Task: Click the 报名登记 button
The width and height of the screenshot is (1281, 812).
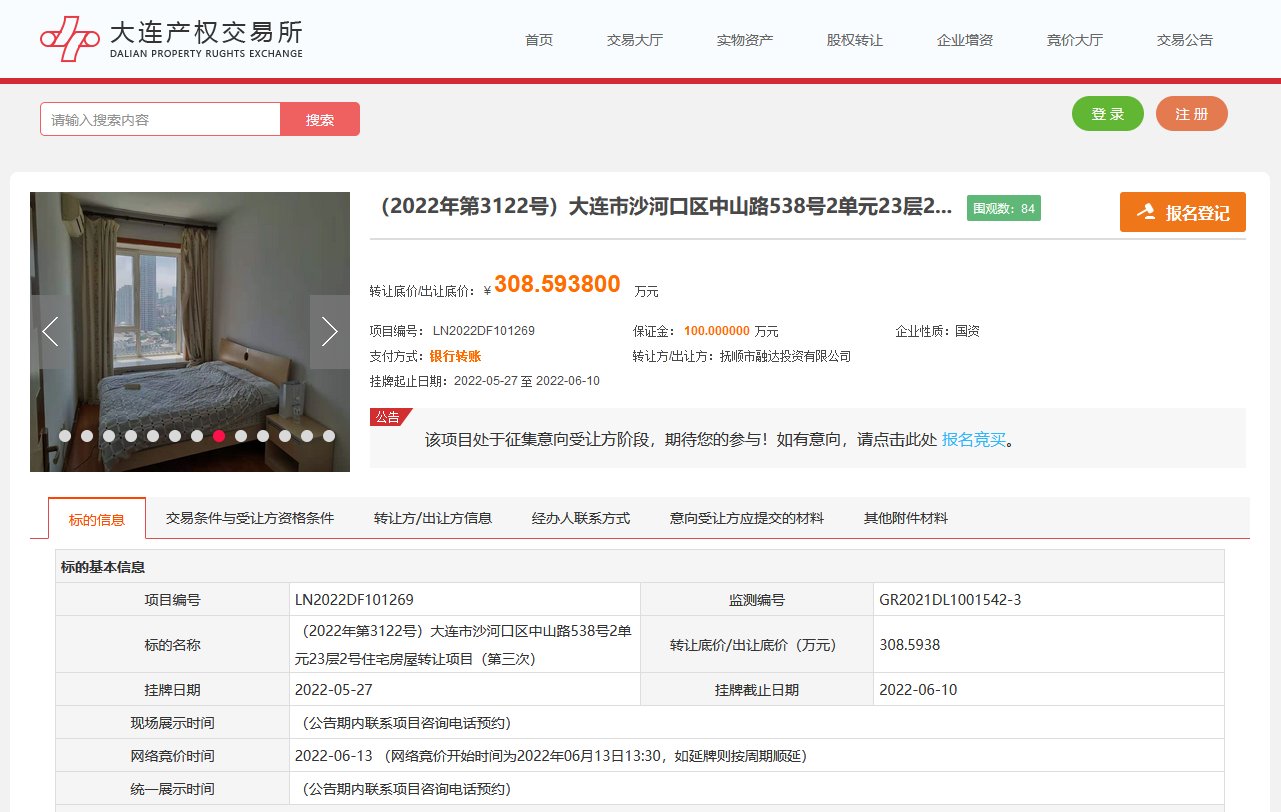Action: [x=1183, y=212]
